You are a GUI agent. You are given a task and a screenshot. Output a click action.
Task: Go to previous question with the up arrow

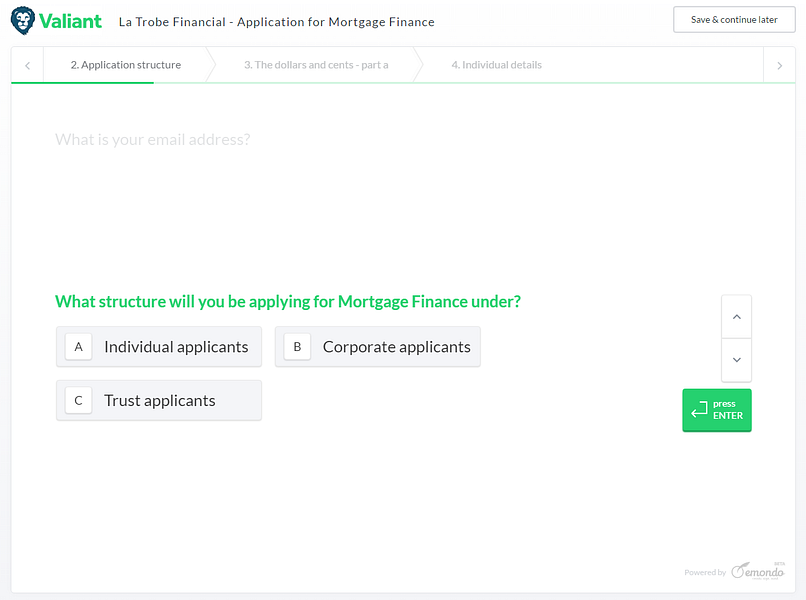point(736,317)
